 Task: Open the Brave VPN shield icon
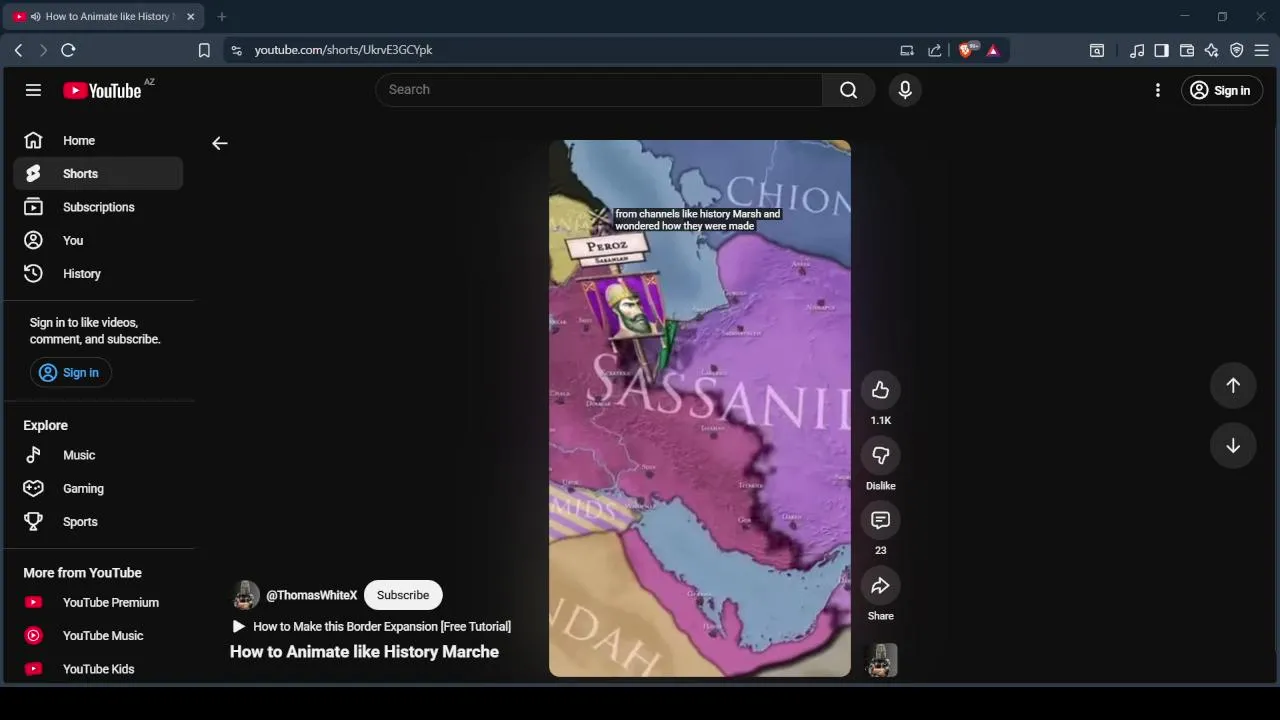tap(1237, 50)
